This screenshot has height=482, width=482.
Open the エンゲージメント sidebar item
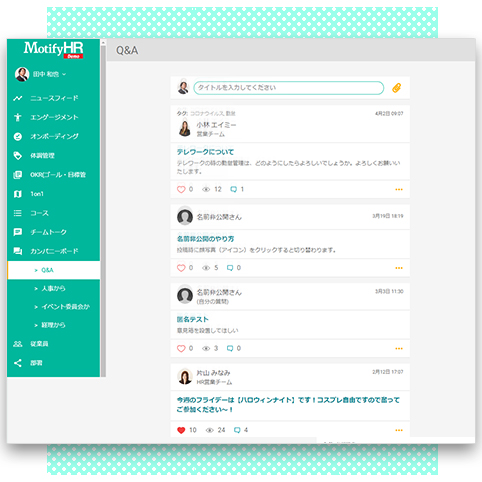53,117
